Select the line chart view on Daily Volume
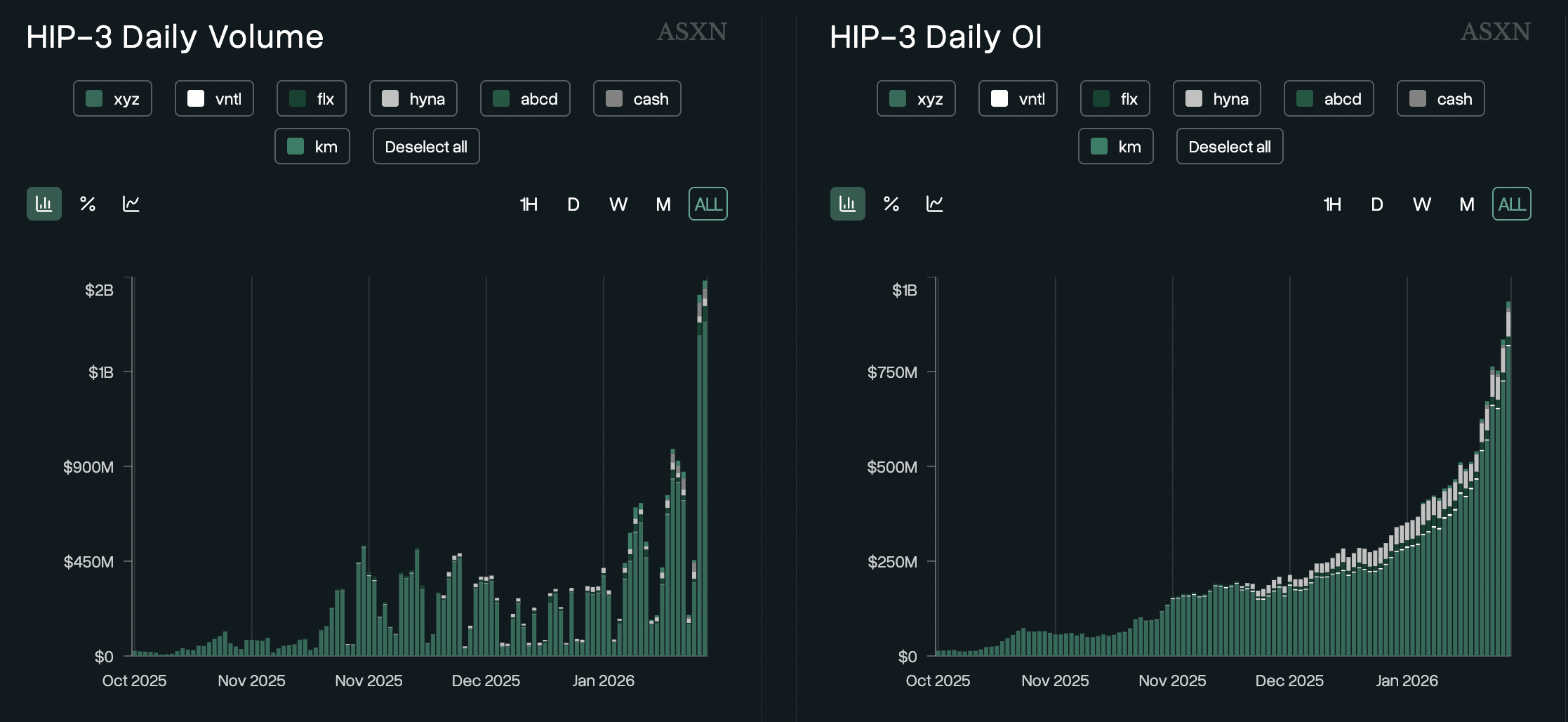 pyautogui.click(x=130, y=204)
